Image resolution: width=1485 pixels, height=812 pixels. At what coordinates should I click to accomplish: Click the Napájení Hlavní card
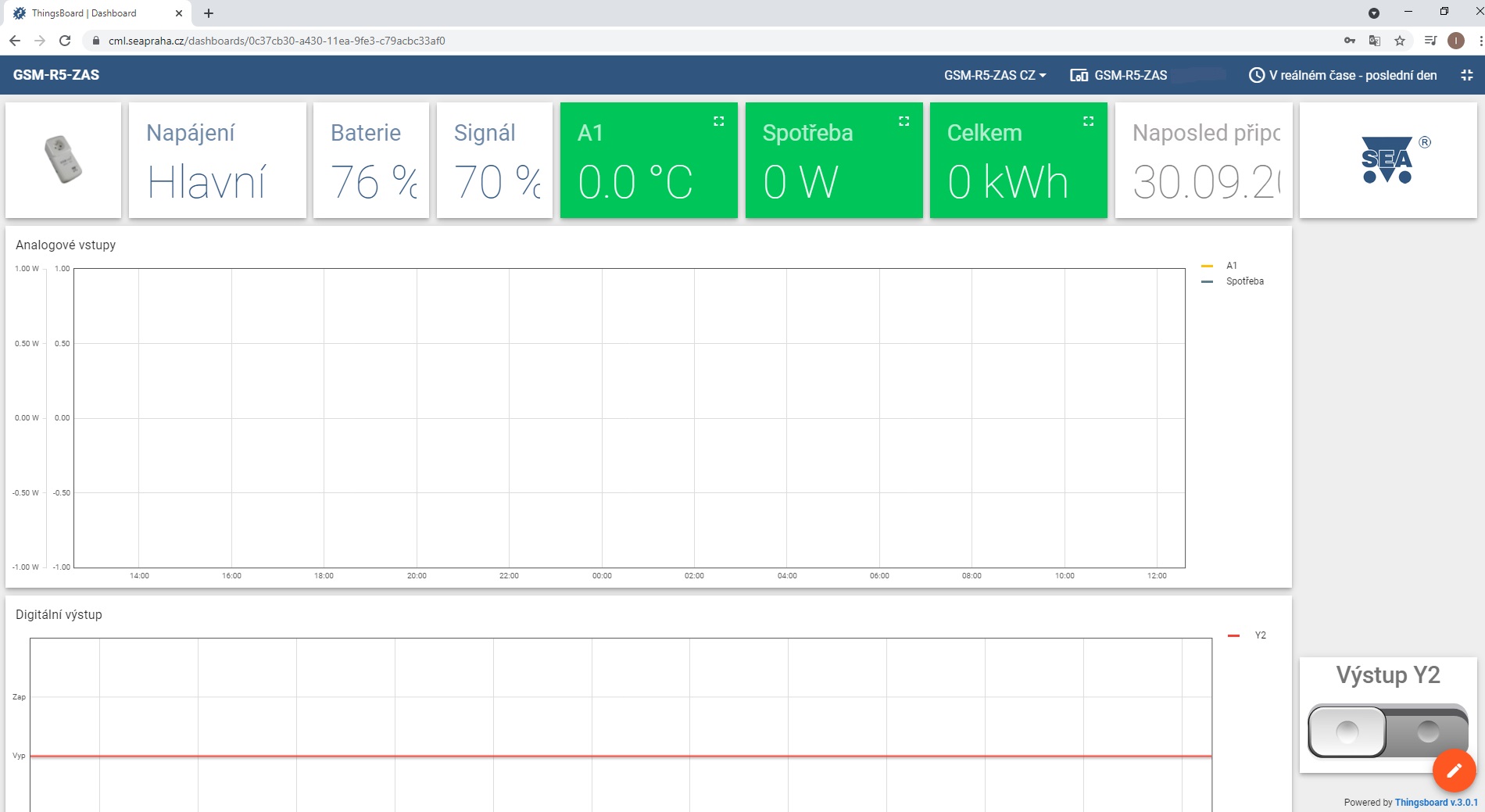(x=217, y=160)
